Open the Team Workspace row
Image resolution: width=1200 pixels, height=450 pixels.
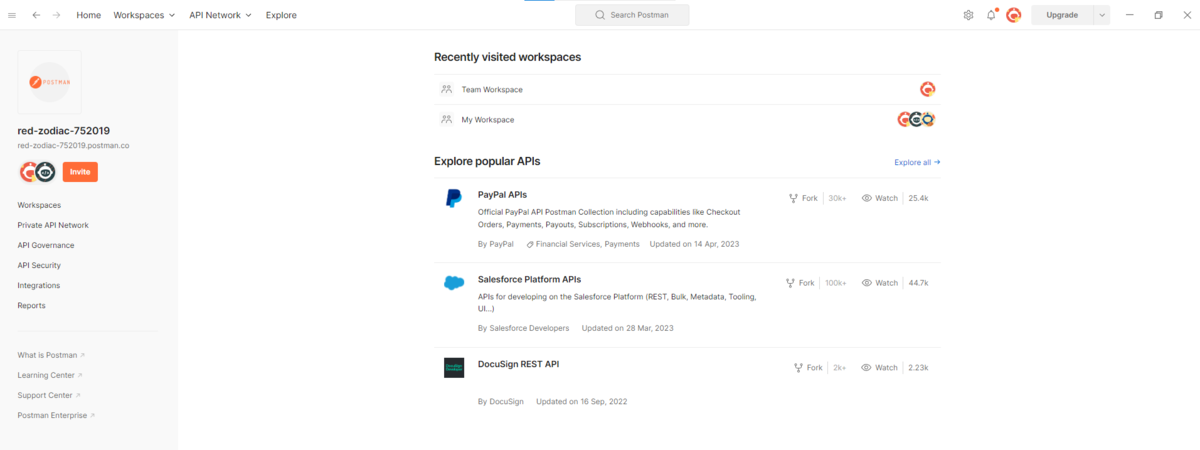tap(688, 89)
